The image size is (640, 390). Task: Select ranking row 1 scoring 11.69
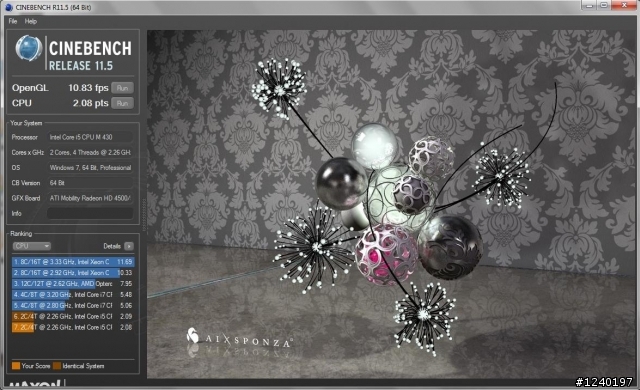coord(73,261)
